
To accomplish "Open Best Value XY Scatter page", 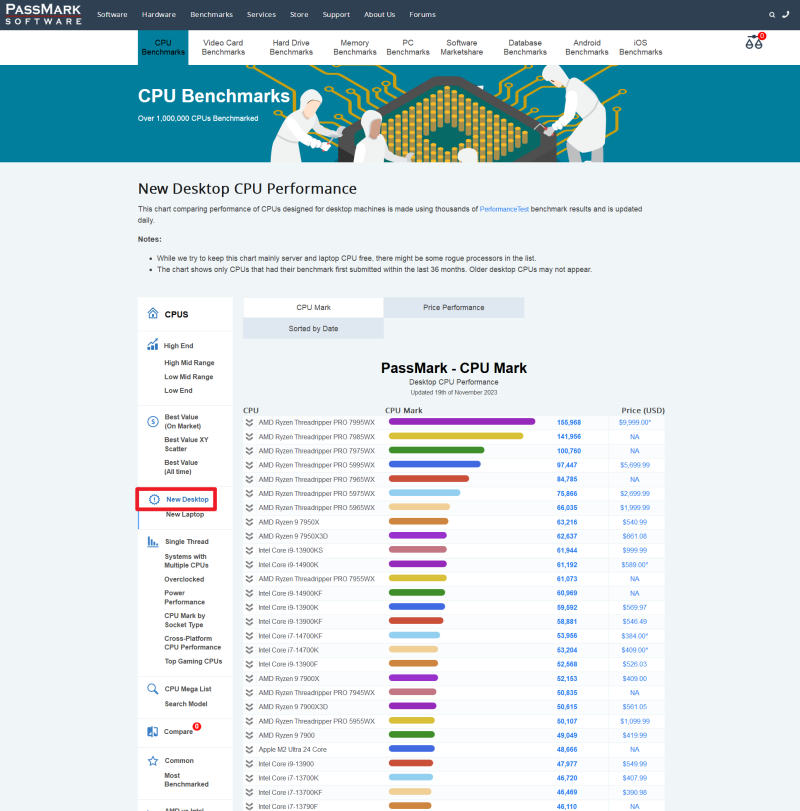I will pyautogui.click(x=186, y=444).
